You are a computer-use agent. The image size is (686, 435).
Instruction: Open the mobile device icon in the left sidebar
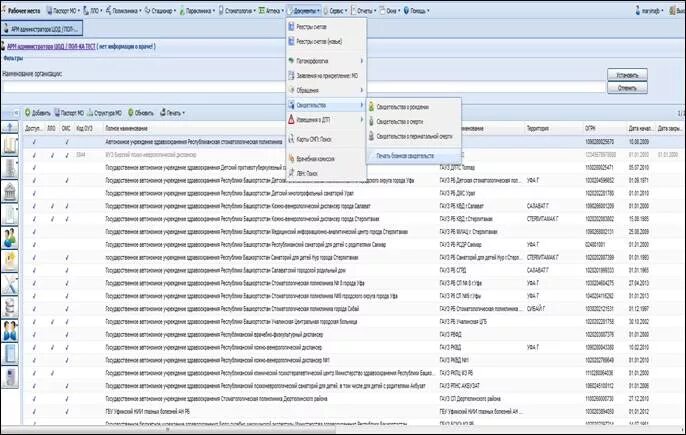pos(10,377)
